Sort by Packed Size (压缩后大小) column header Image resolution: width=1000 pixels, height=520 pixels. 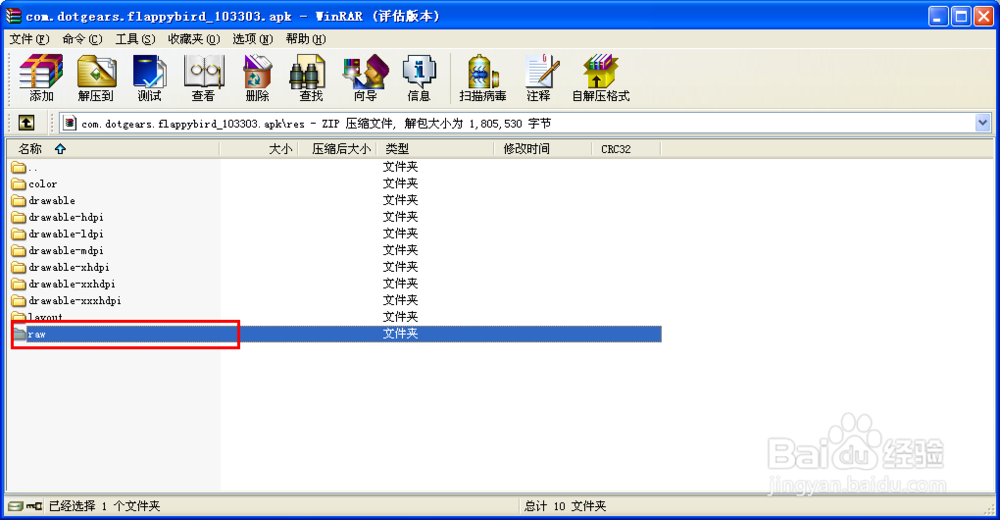pos(337,149)
